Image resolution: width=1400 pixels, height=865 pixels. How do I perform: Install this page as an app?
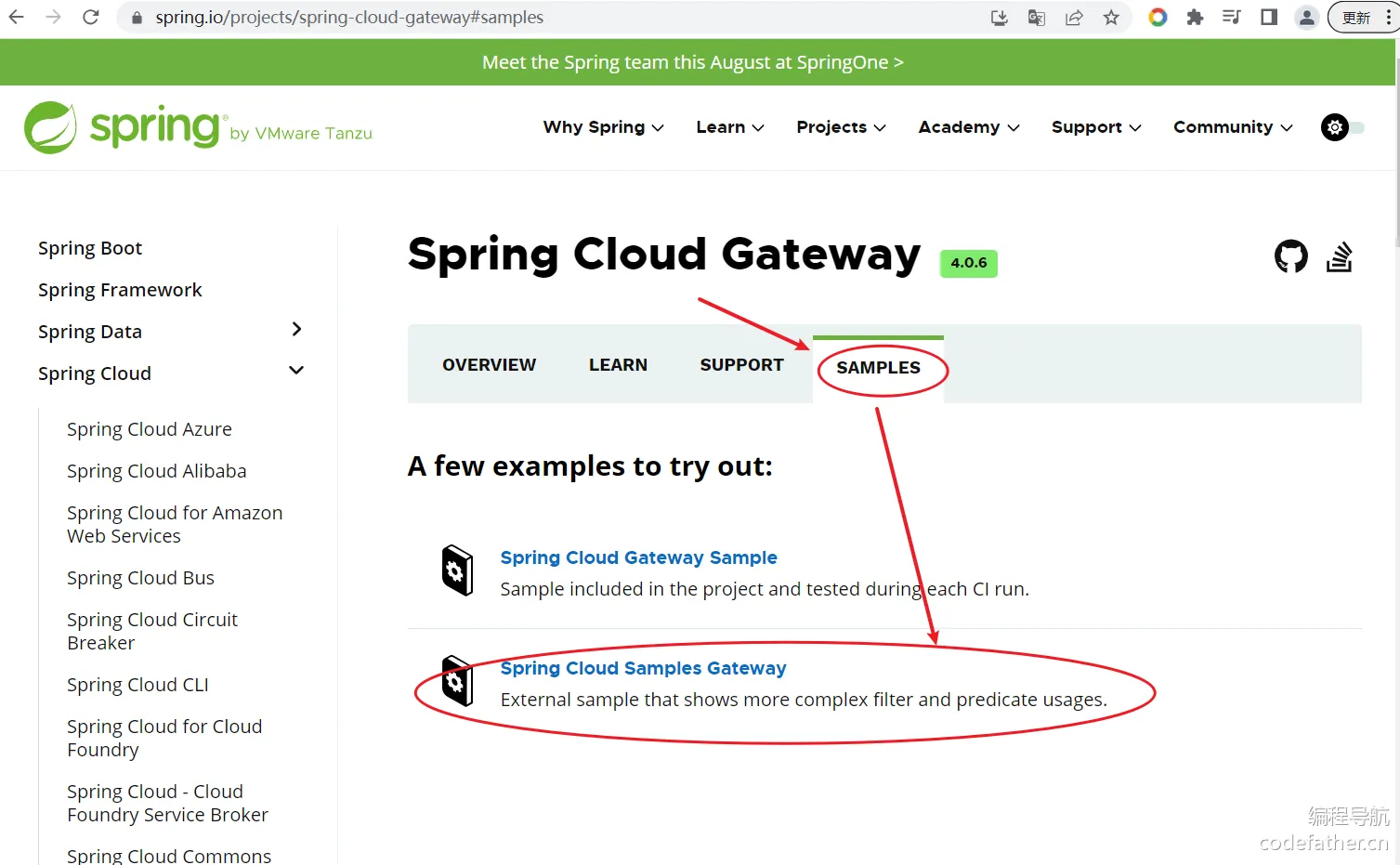[x=1000, y=18]
